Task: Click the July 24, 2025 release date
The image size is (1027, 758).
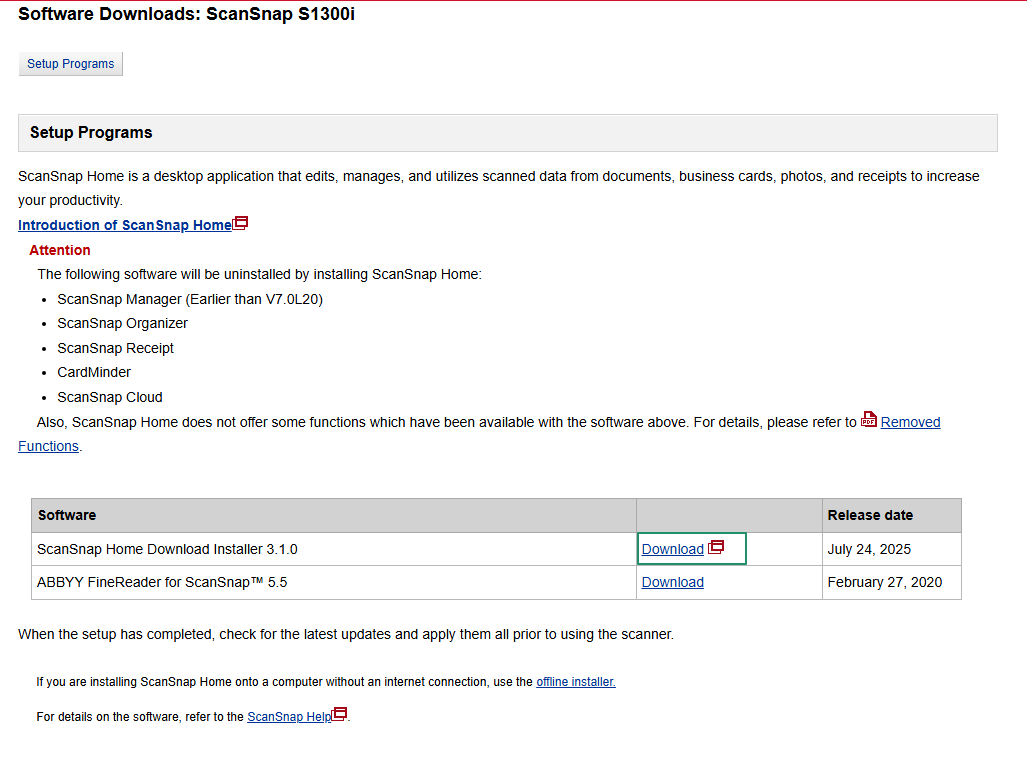Action: tap(869, 549)
